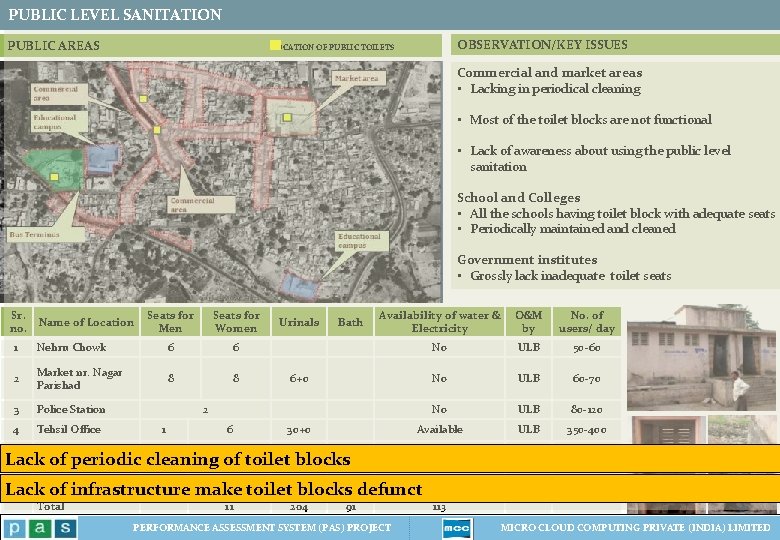
Task: Click the green shaded Bus Terminus zone on the map
Action: 53,170
